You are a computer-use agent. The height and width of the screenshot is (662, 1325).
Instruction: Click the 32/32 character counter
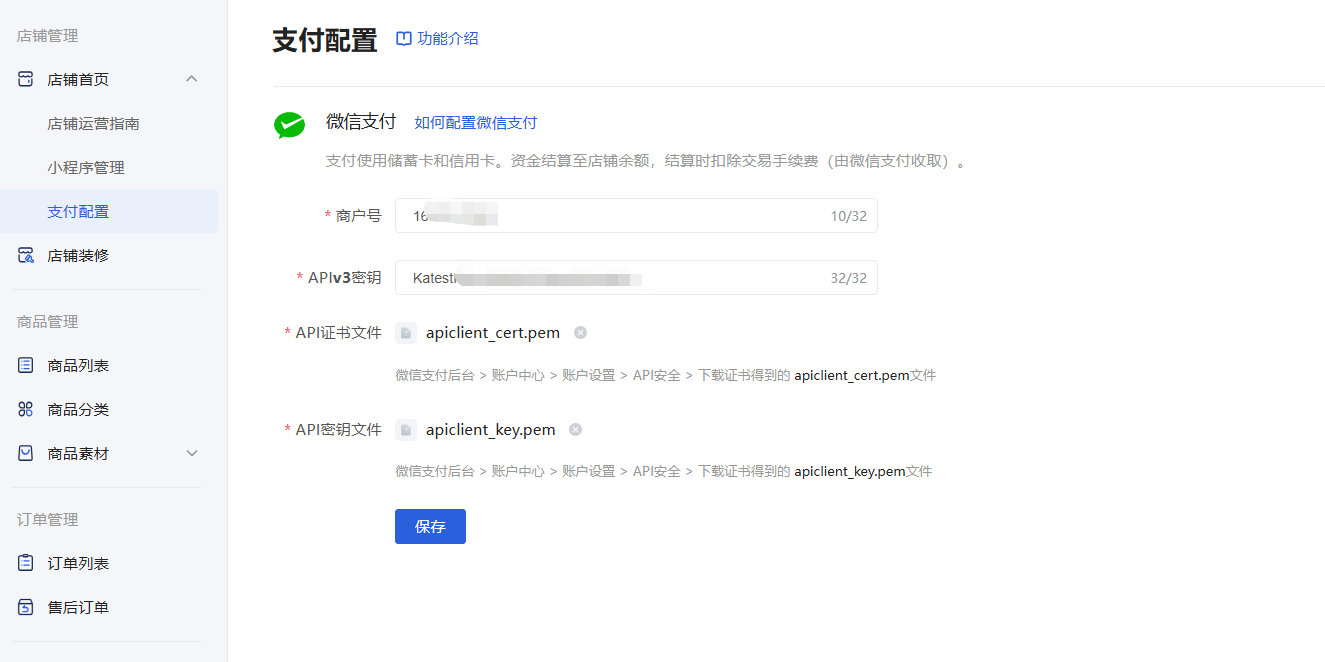pos(849,278)
